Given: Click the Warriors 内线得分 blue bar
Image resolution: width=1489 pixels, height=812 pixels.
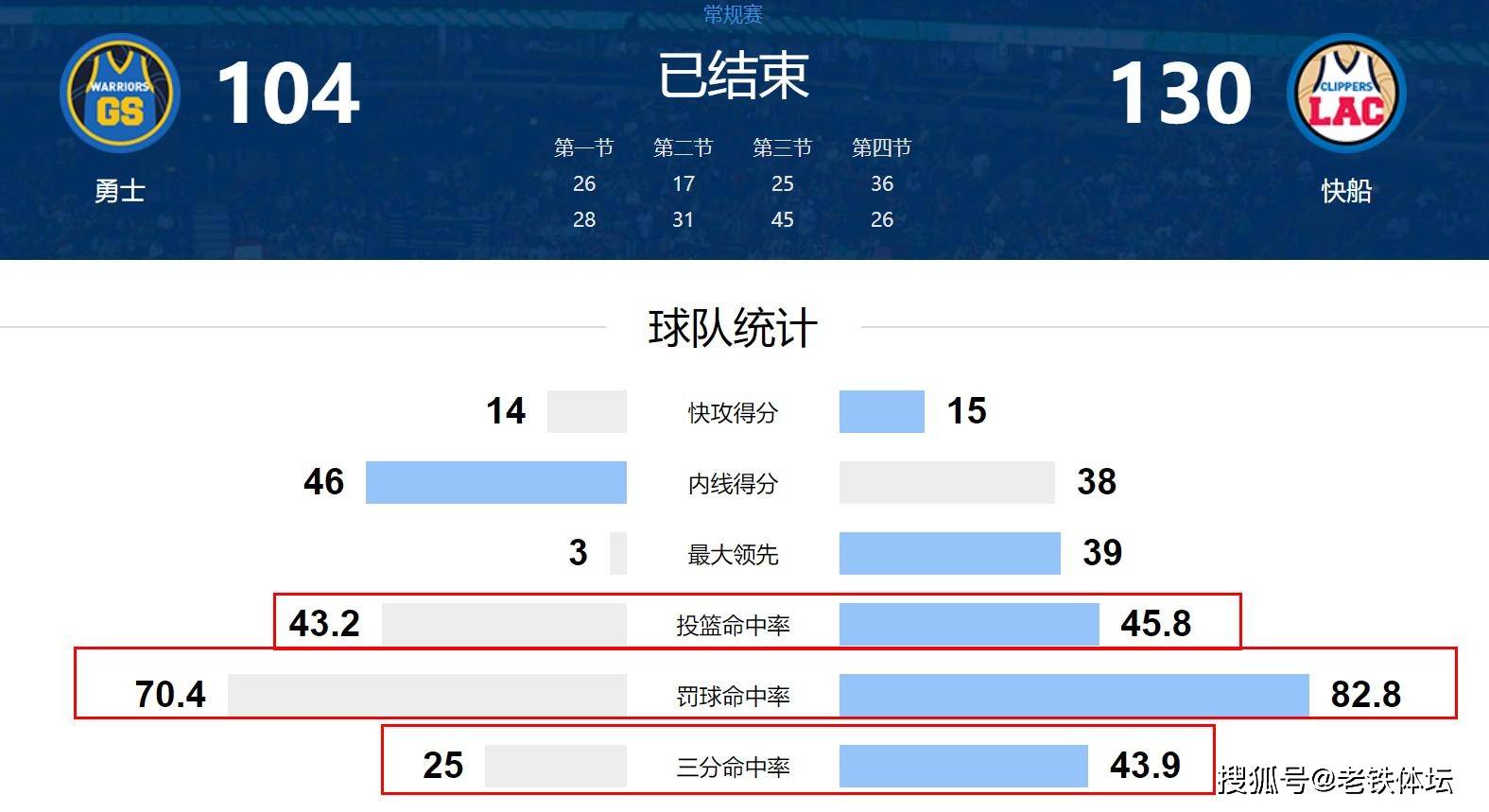Looking at the screenshot, I should (496, 482).
